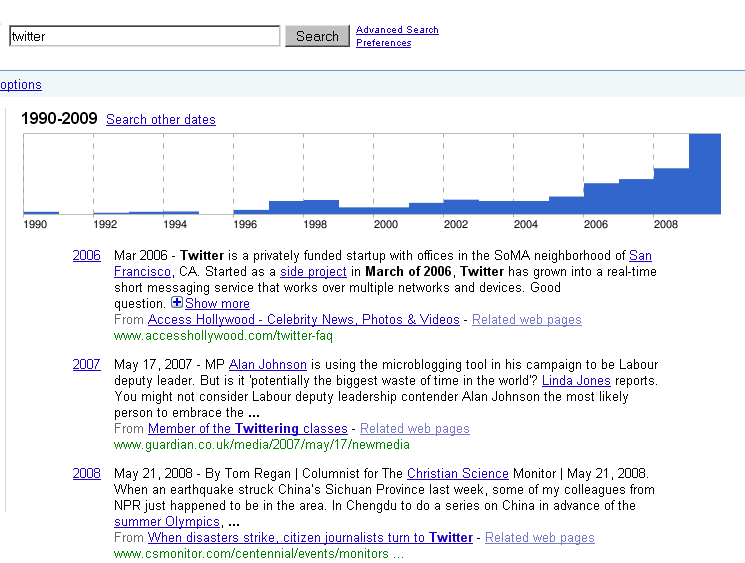Click the 1996 axis label
Screen dimensions: 745x563
[245, 224]
